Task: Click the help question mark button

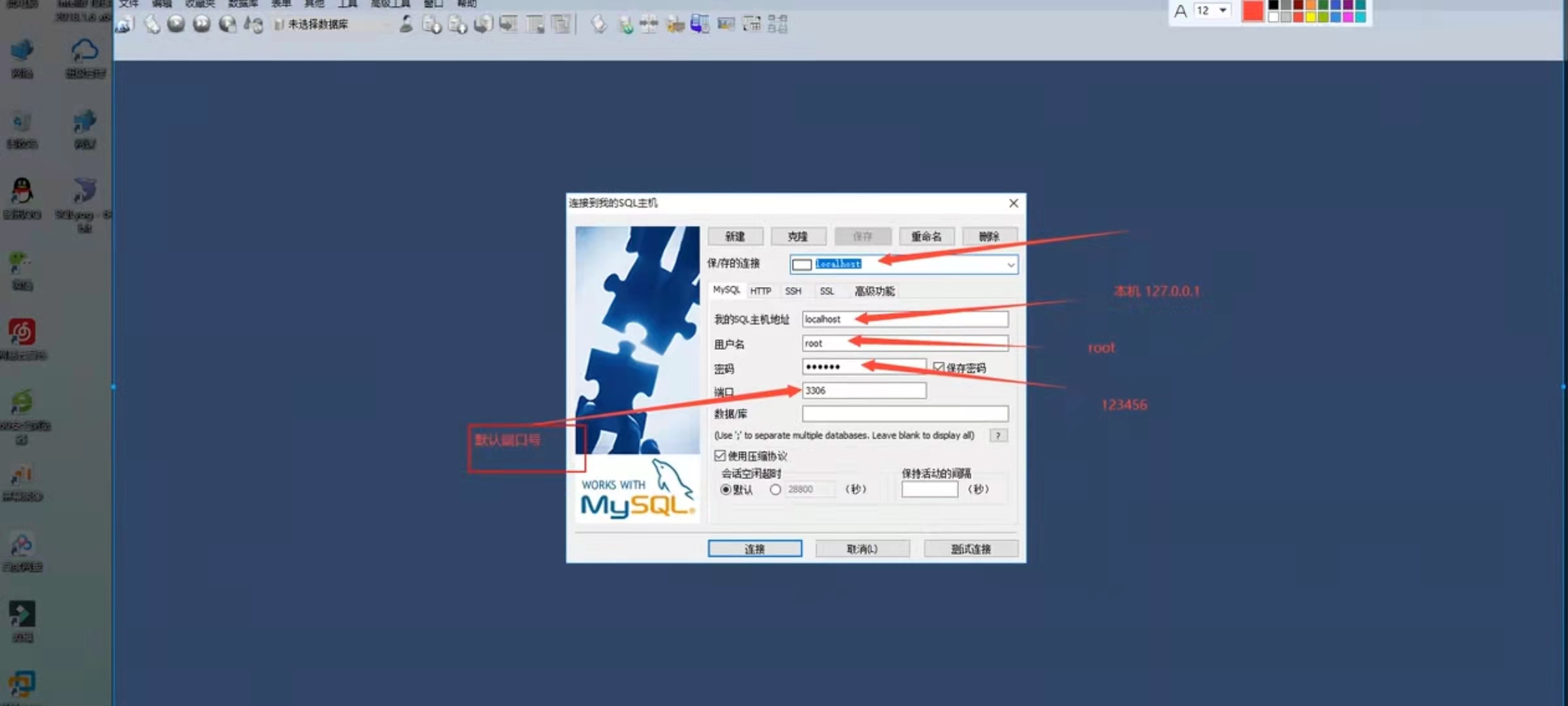Action: click(998, 435)
